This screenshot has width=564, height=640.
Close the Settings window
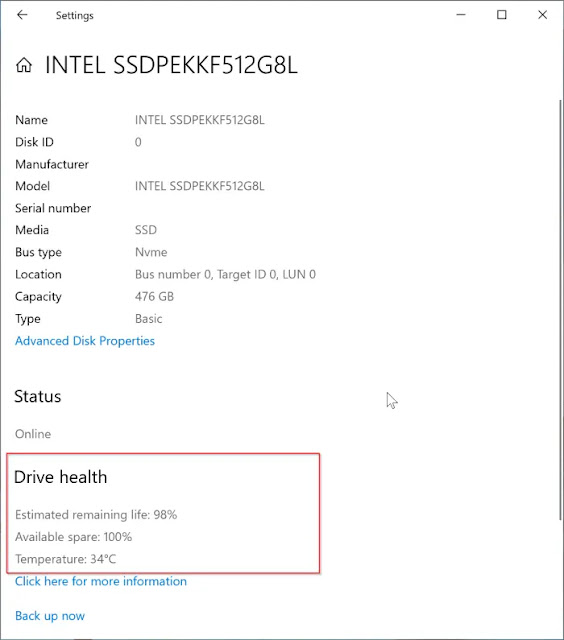542,15
